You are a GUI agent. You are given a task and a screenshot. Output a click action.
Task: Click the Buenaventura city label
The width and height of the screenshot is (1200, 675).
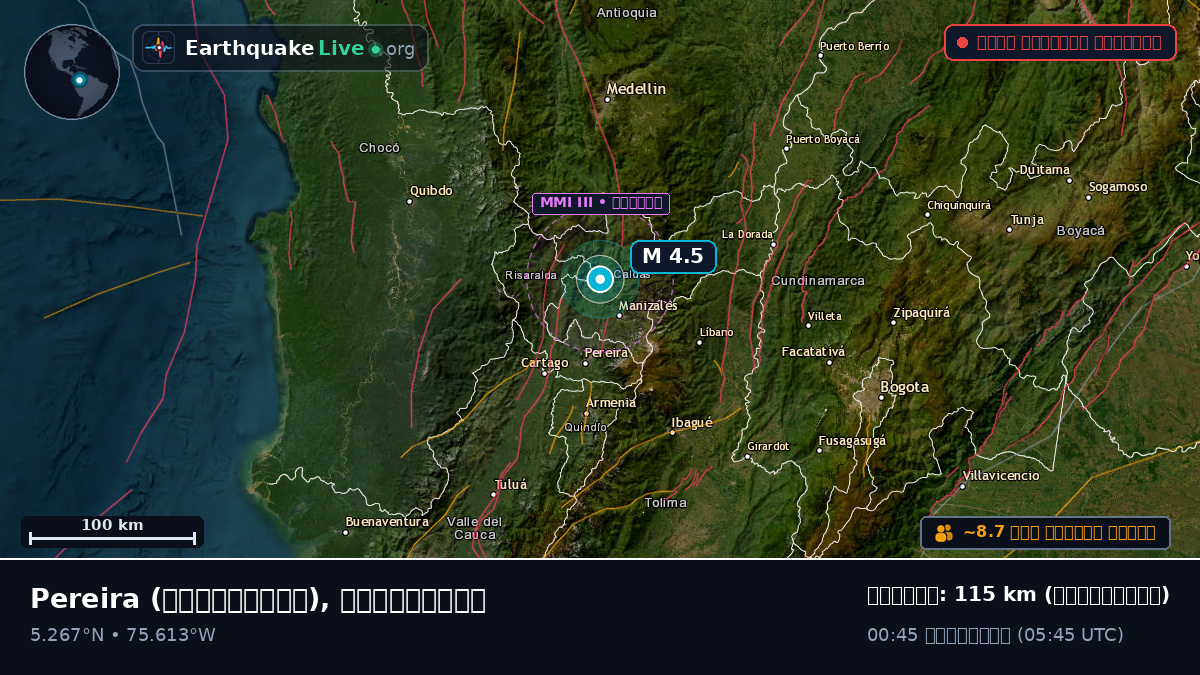pyautogui.click(x=387, y=522)
